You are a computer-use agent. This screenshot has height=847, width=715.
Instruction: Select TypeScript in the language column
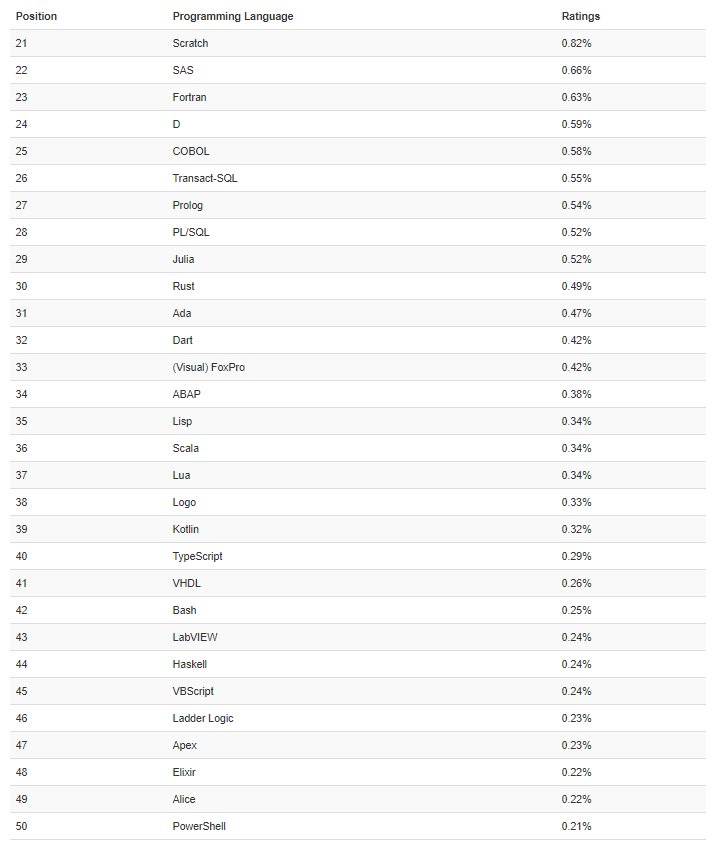197,557
